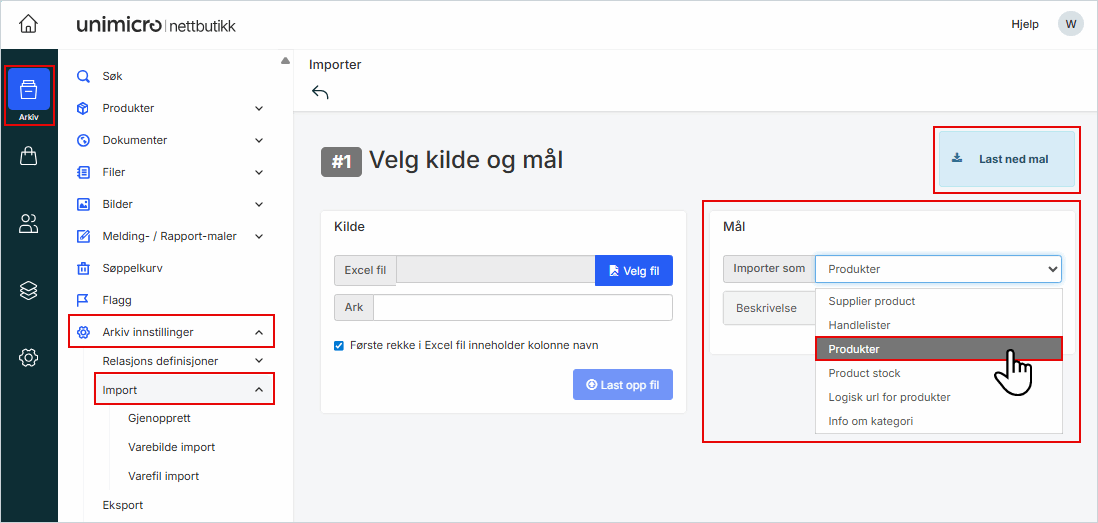The image size is (1098, 523).
Task: Open the Importer som dropdown
Action: pyautogui.click(x=937, y=269)
